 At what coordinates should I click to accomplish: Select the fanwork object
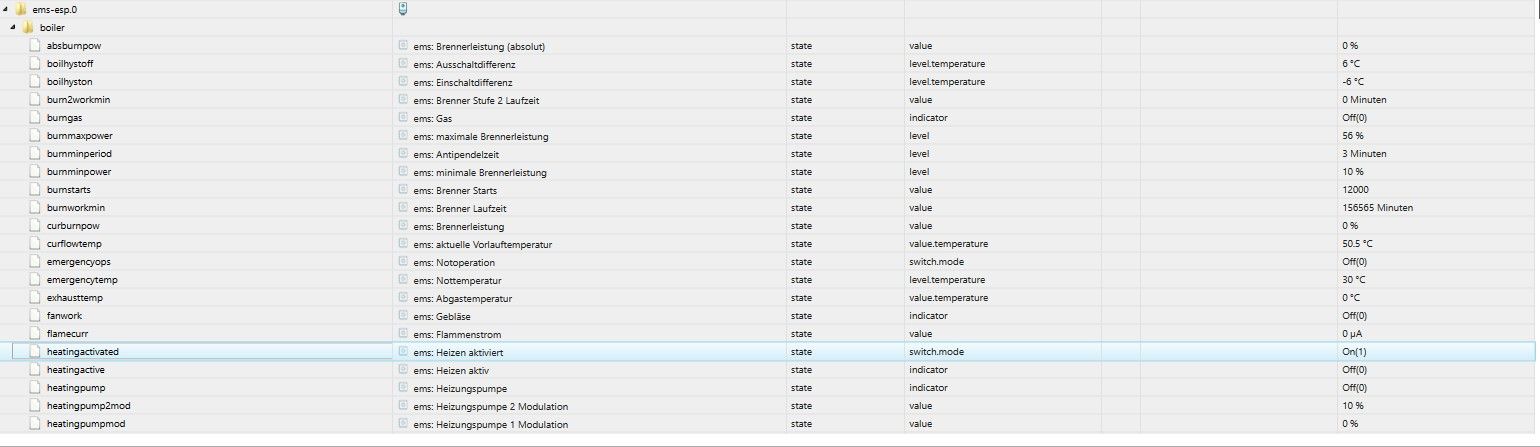65,316
